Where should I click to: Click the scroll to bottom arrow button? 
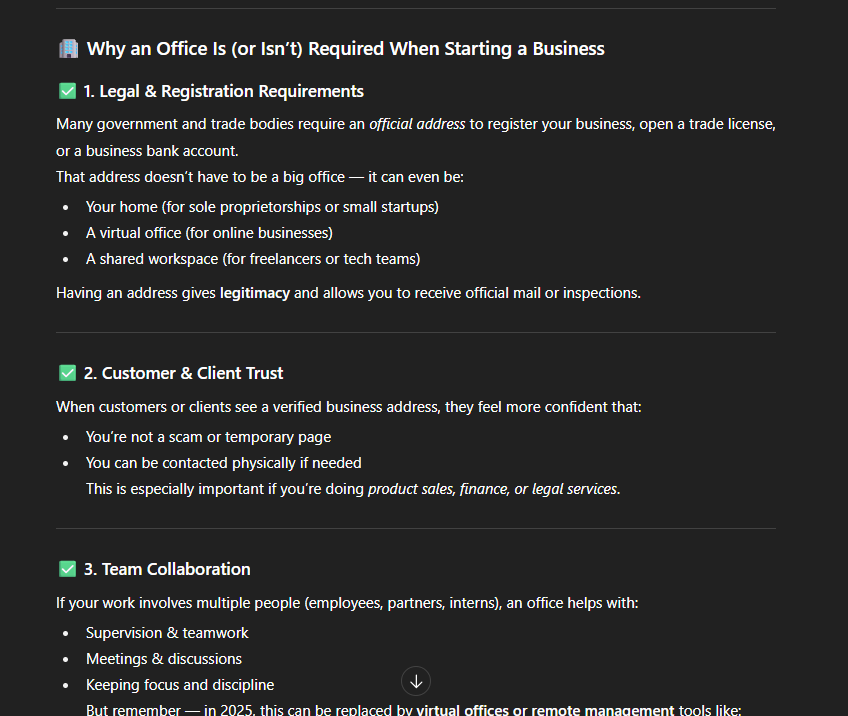[x=416, y=681]
